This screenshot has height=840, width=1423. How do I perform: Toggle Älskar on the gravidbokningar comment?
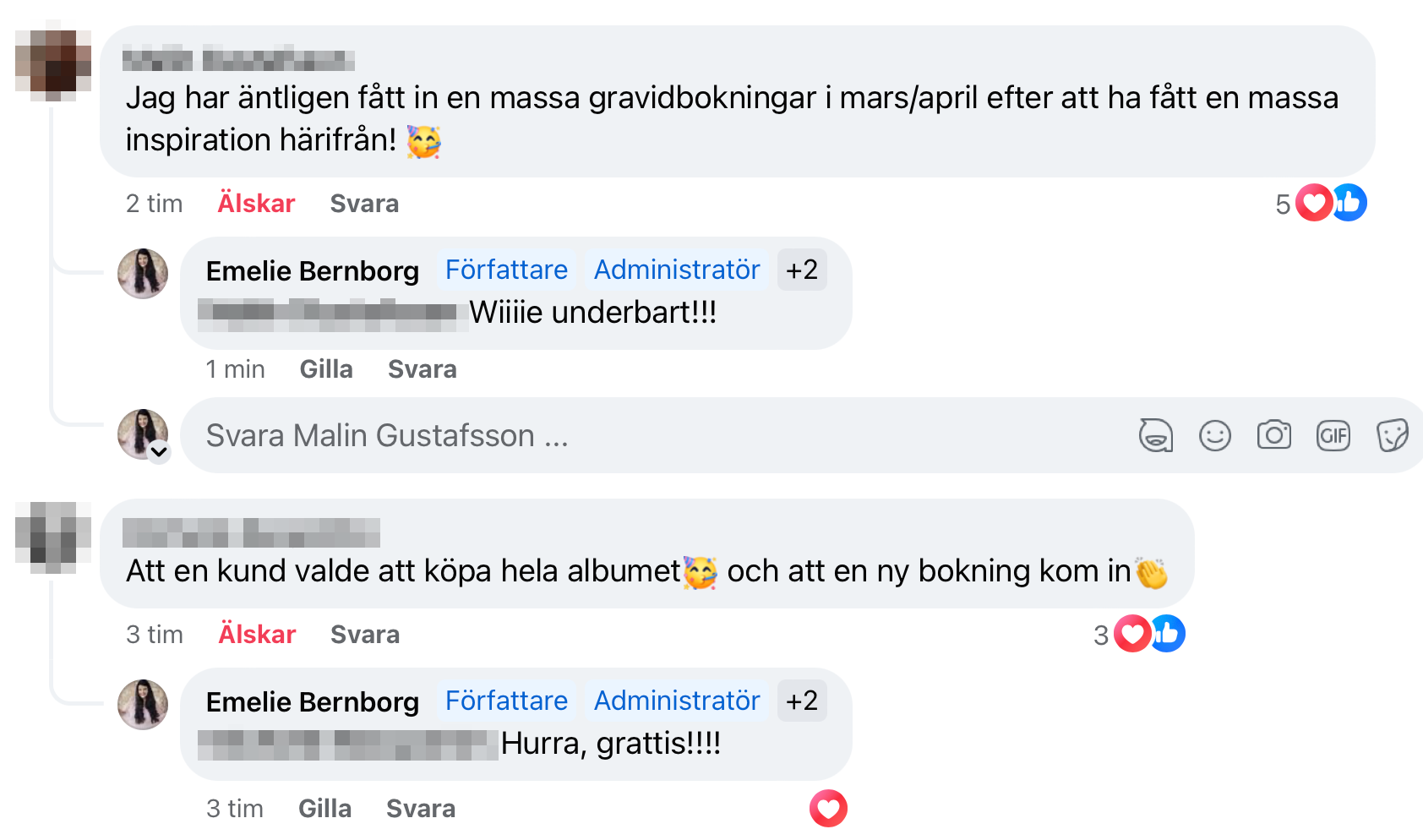coord(256,204)
